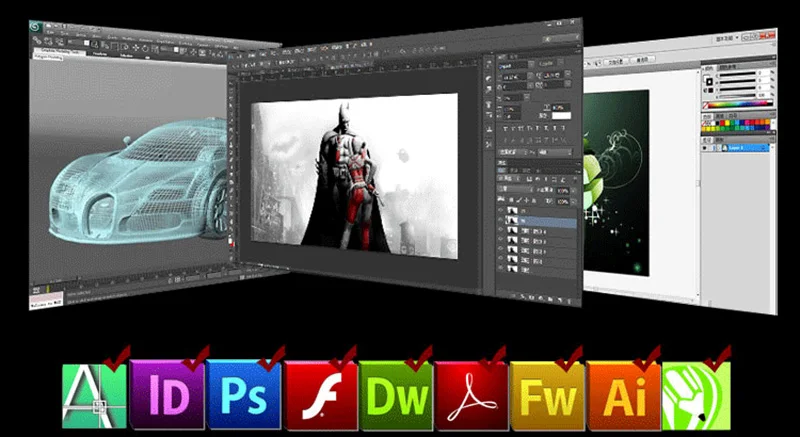Select the green Dw Dreamweaver icon
800x437 pixels.
pos(396,396)
